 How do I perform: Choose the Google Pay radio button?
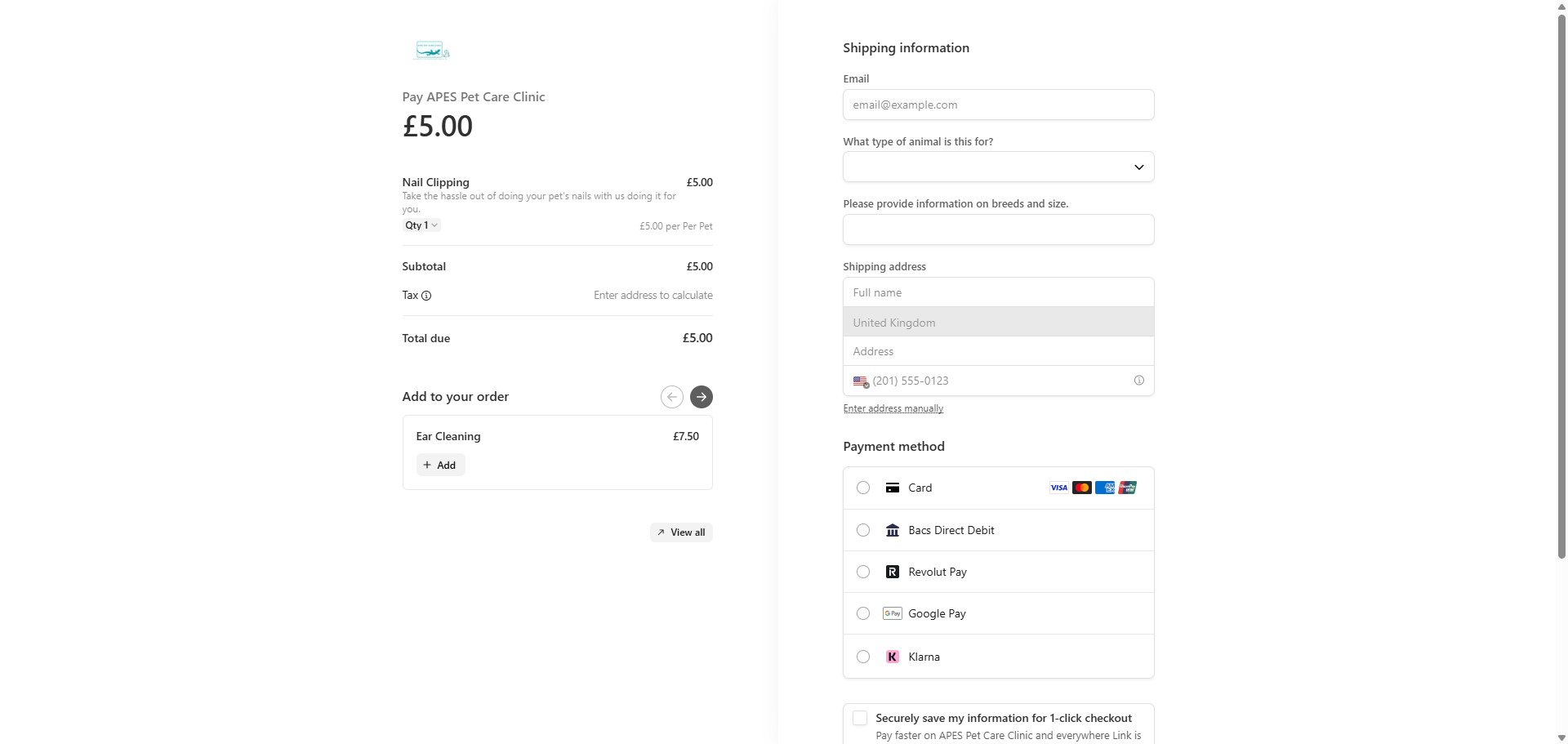pyautogui.click(x=863, y=613)
